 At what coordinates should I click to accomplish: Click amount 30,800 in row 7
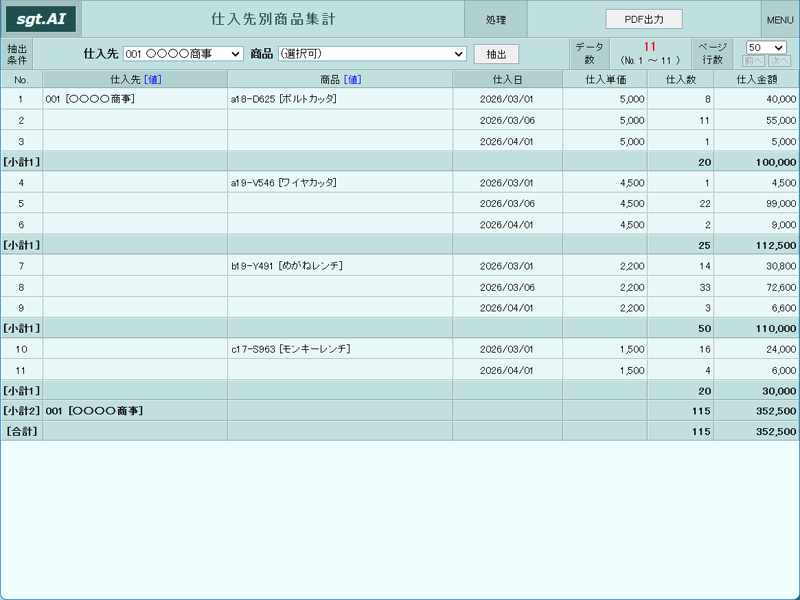(x=781, y=266)
